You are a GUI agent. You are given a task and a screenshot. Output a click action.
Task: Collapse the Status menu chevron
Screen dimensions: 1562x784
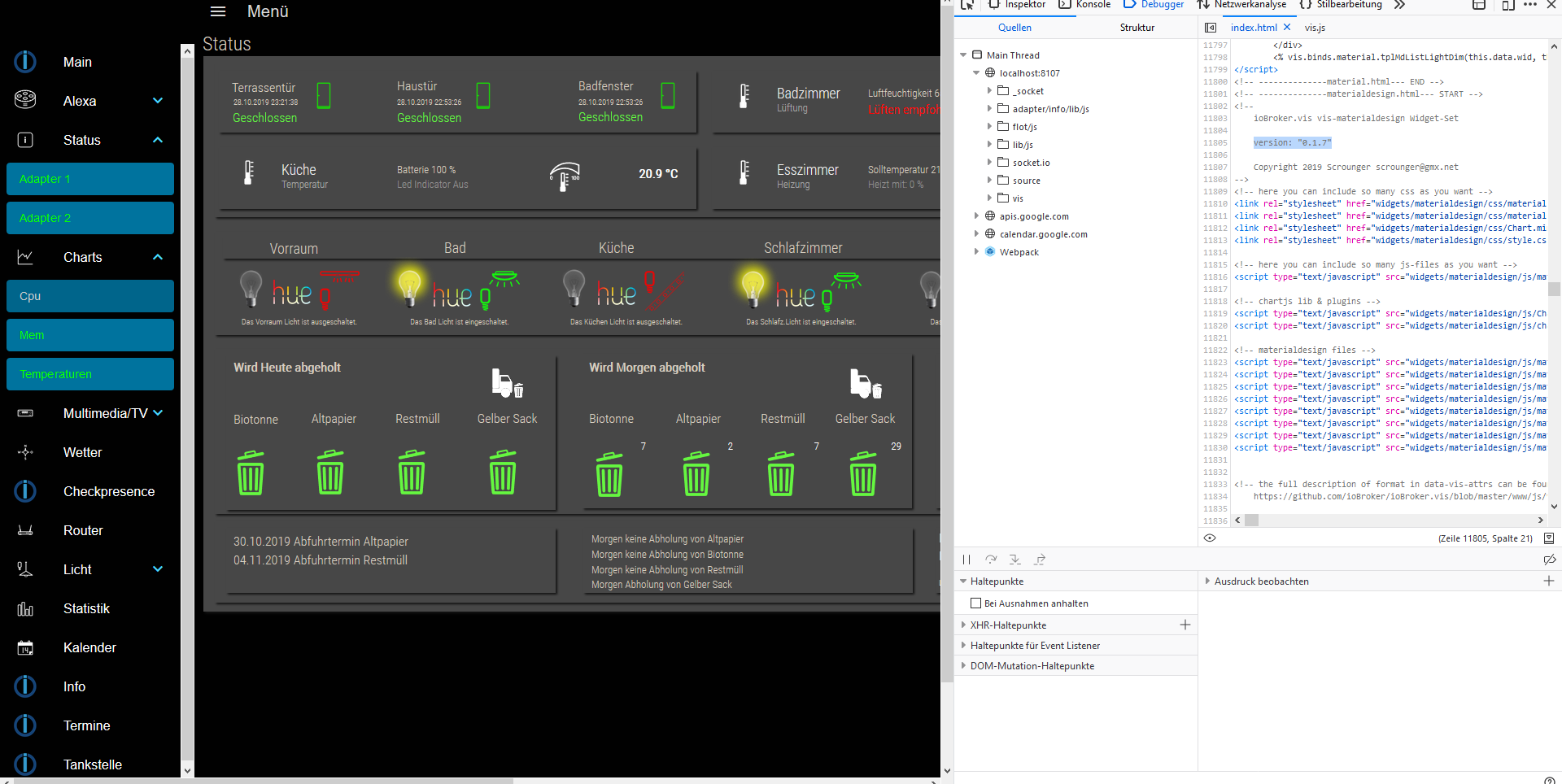pyautogui.click(x=158, y=140)
